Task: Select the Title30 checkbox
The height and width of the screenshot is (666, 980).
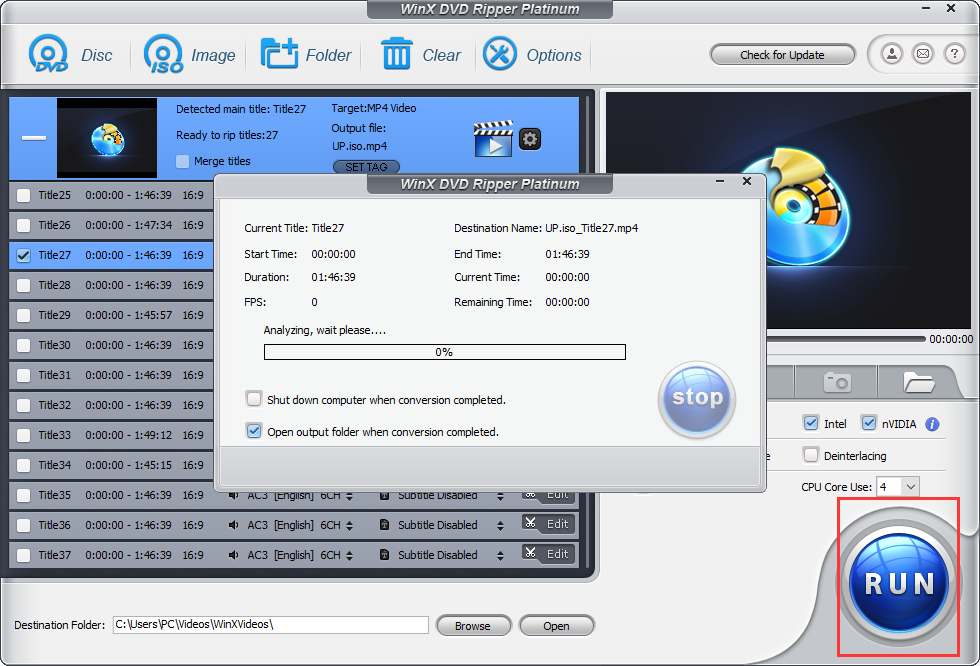Action: 24,345
